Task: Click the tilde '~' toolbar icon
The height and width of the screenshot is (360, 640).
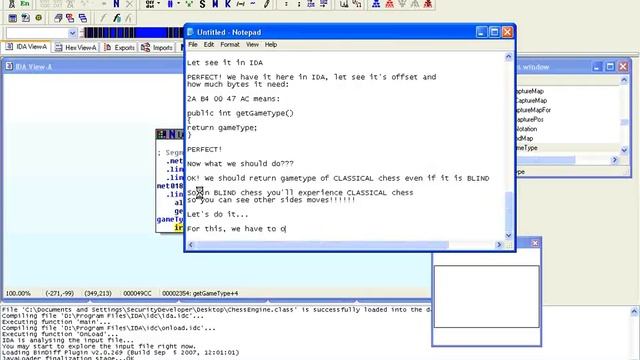Action: click(x=253, y=4)
